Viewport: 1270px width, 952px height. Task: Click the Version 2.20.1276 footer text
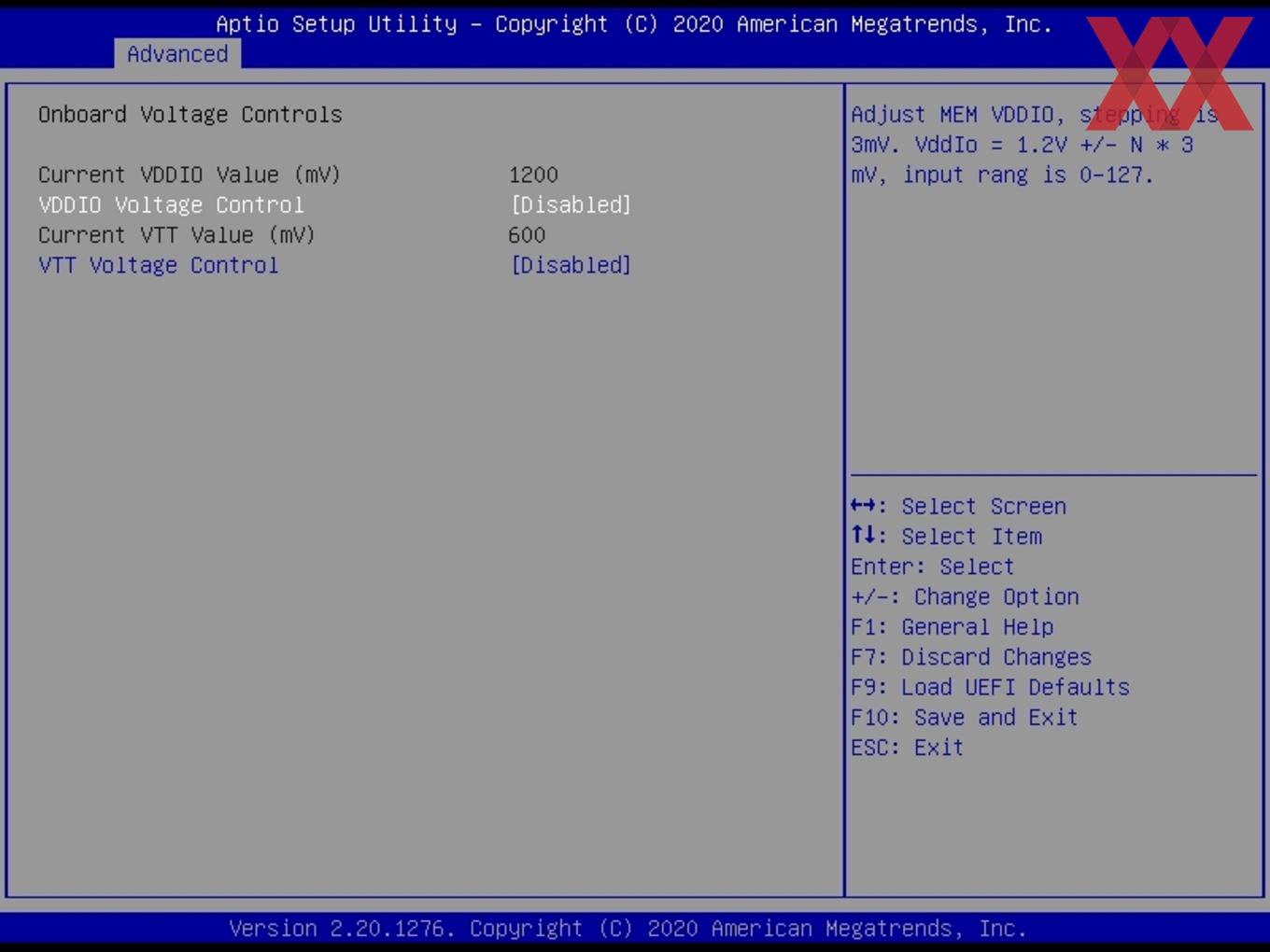point(628,929)
